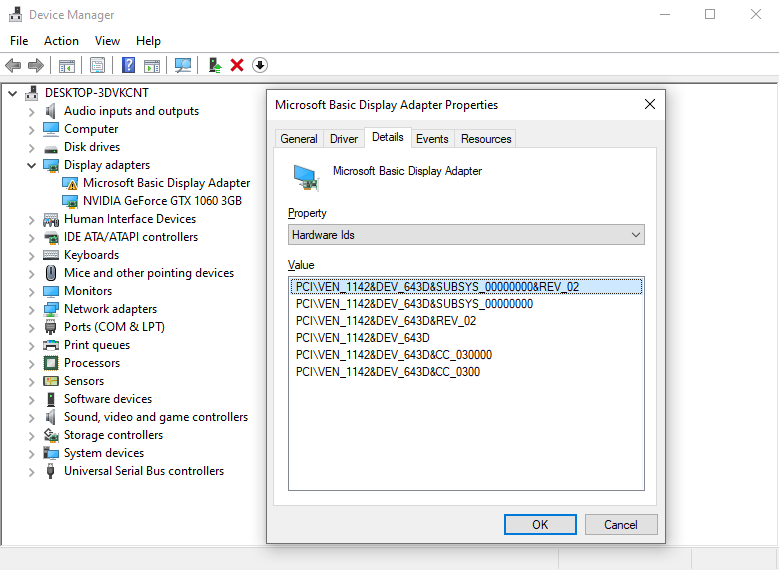Click the Update device driver toolbar icon
This screenshot has height=570, width=779.
click(x=215, y=65)
